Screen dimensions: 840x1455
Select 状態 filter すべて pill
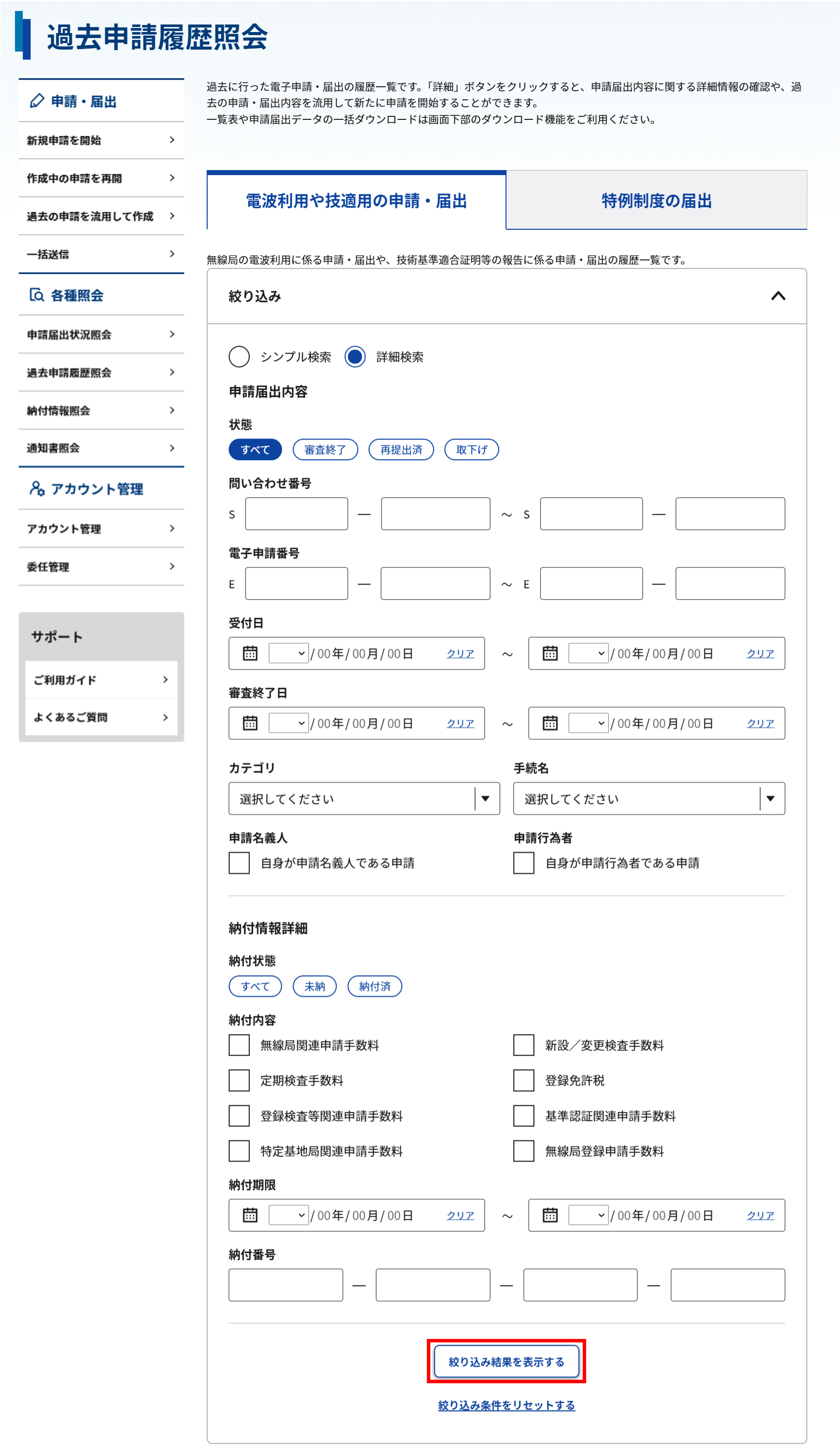point(255,450)
